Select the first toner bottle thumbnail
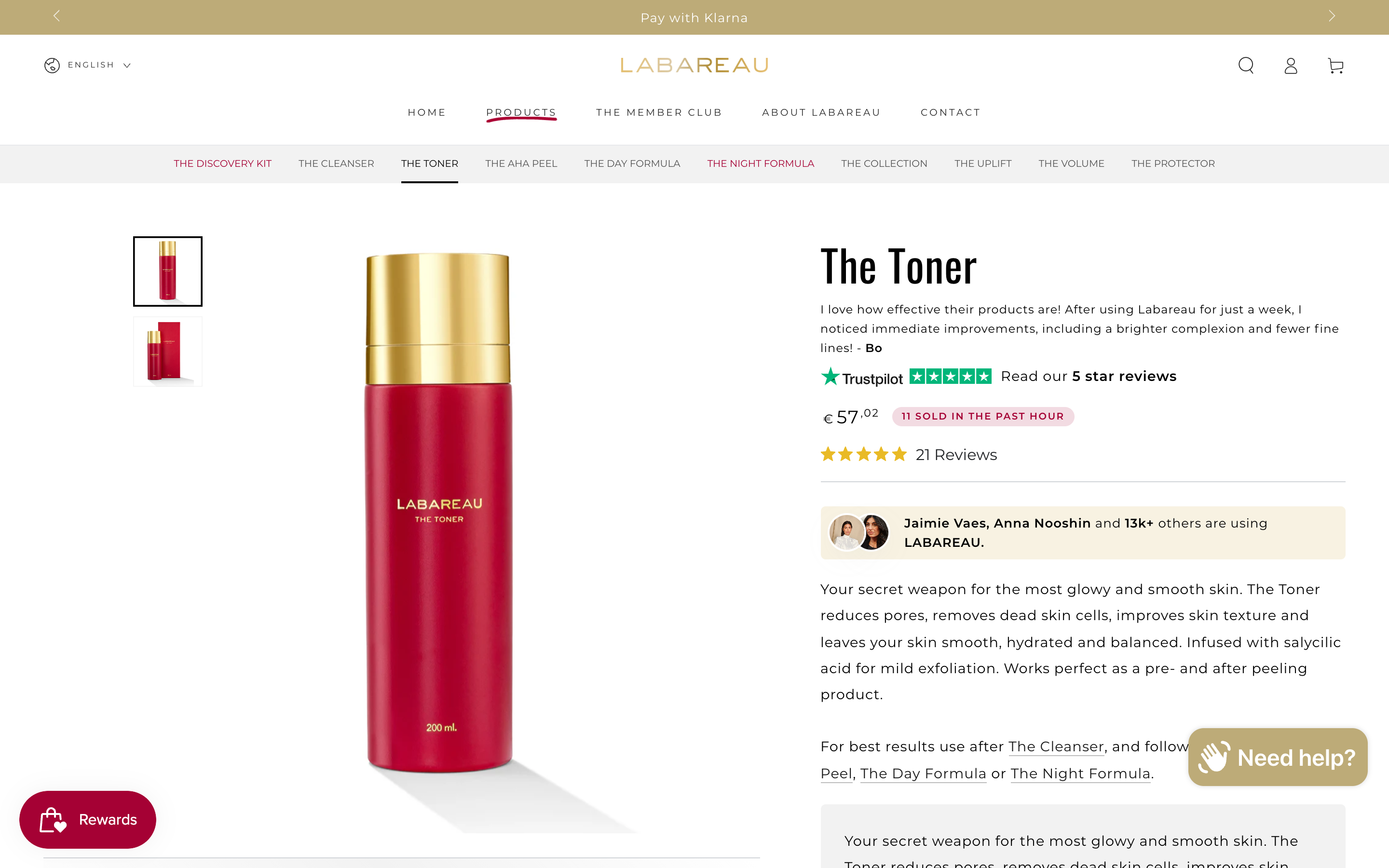Screen dimensions: 1389x868 pos(168,271)
